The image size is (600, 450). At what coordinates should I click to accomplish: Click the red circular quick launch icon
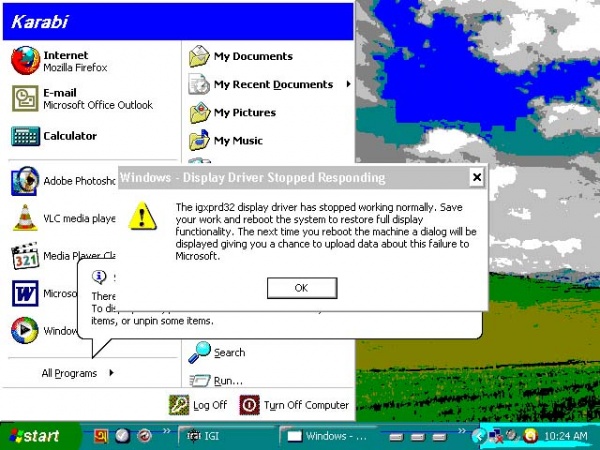pos(145,435)
